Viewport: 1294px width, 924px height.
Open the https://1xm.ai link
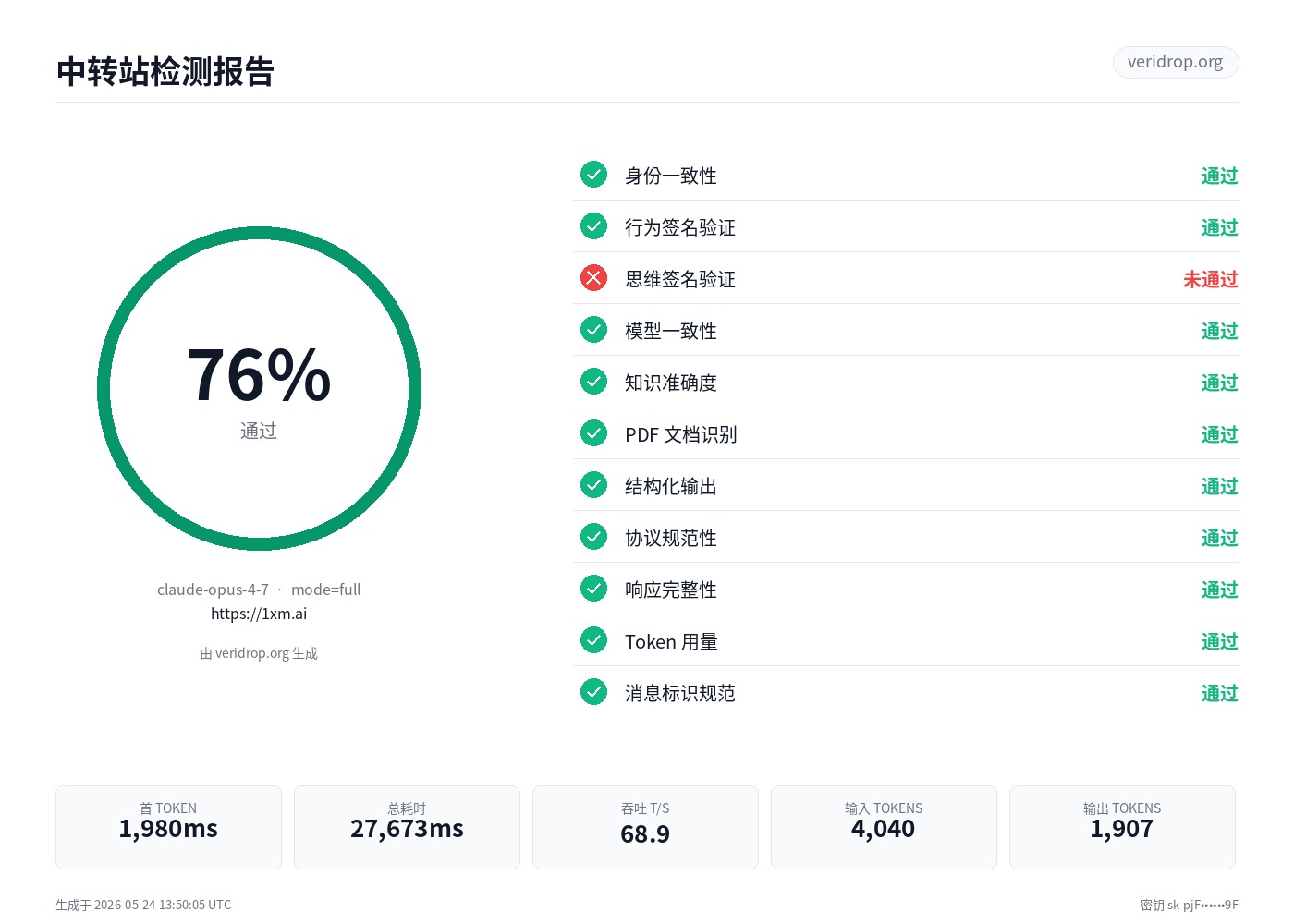(259, 614)
